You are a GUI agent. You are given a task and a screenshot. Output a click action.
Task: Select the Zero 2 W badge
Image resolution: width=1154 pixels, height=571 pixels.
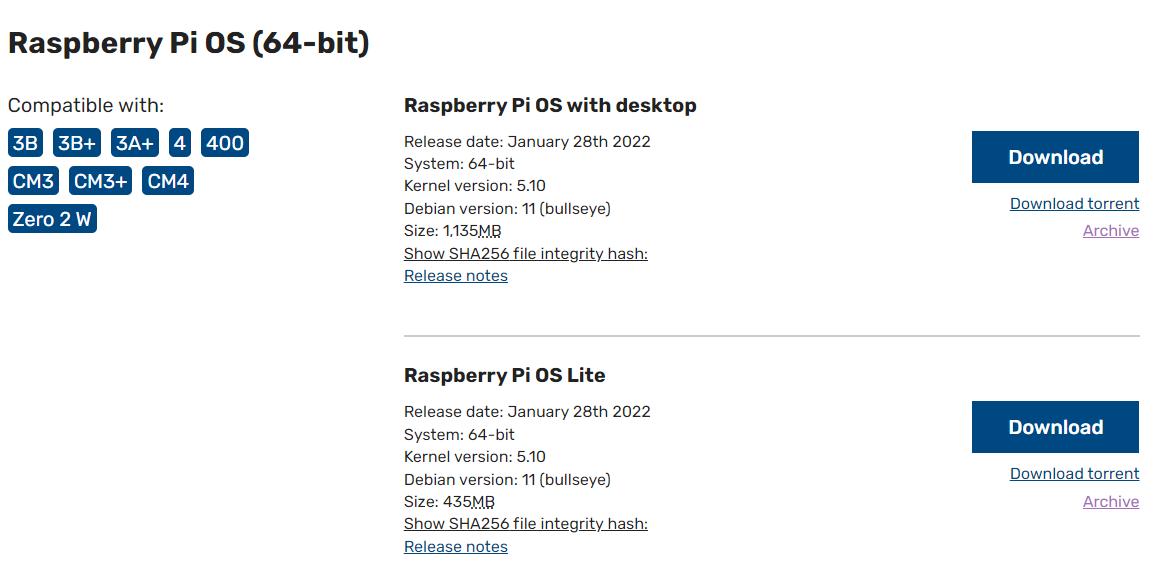tap(52, 219)
